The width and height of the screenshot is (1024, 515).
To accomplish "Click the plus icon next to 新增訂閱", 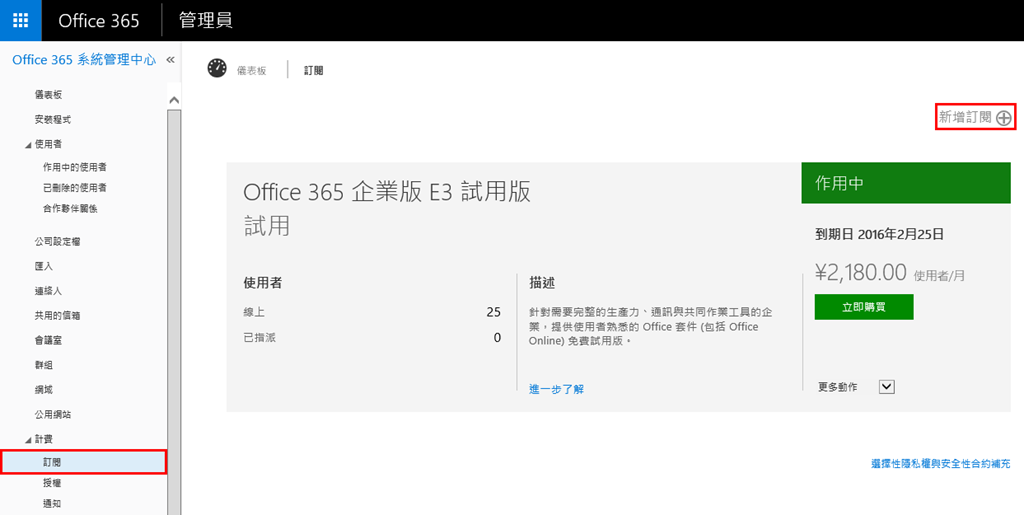I will tap(1004, 118).
